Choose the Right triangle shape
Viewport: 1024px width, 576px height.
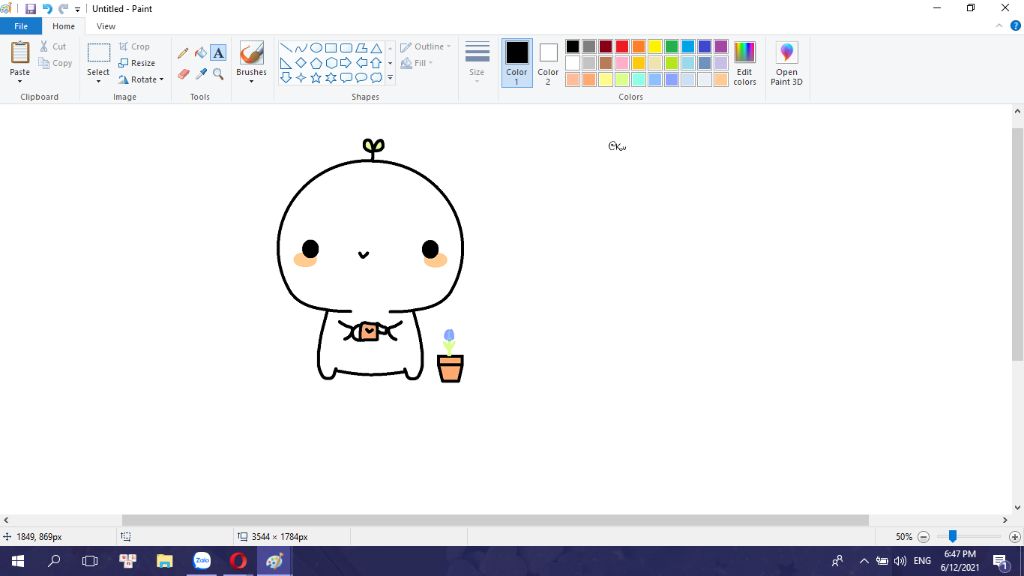[285, 63]
